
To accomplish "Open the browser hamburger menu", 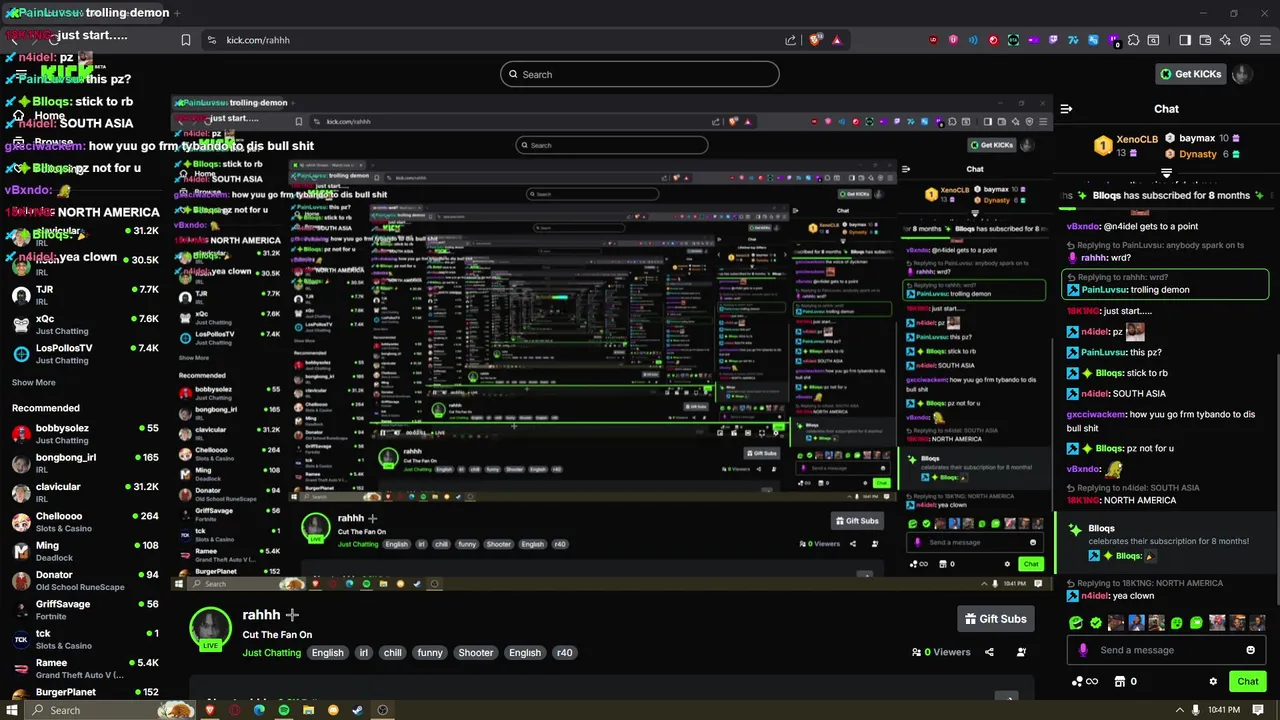I will (1265, 40).
